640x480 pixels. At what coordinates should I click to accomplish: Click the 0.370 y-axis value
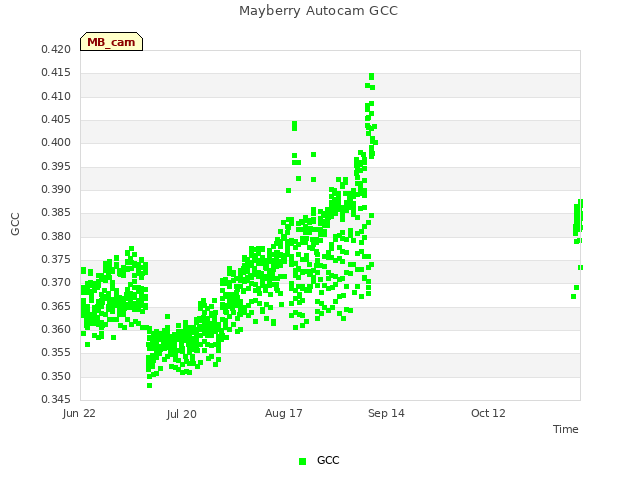click(x=56, y=282)
